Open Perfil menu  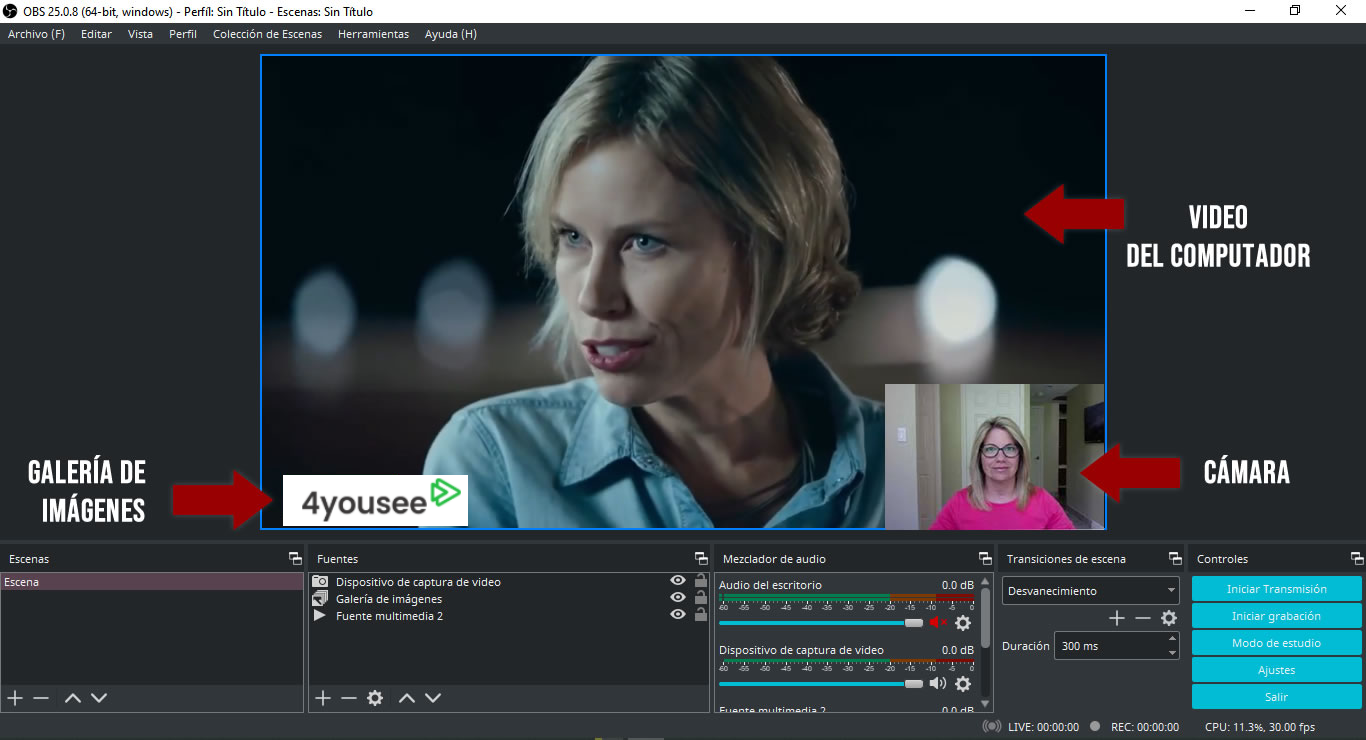183,34
